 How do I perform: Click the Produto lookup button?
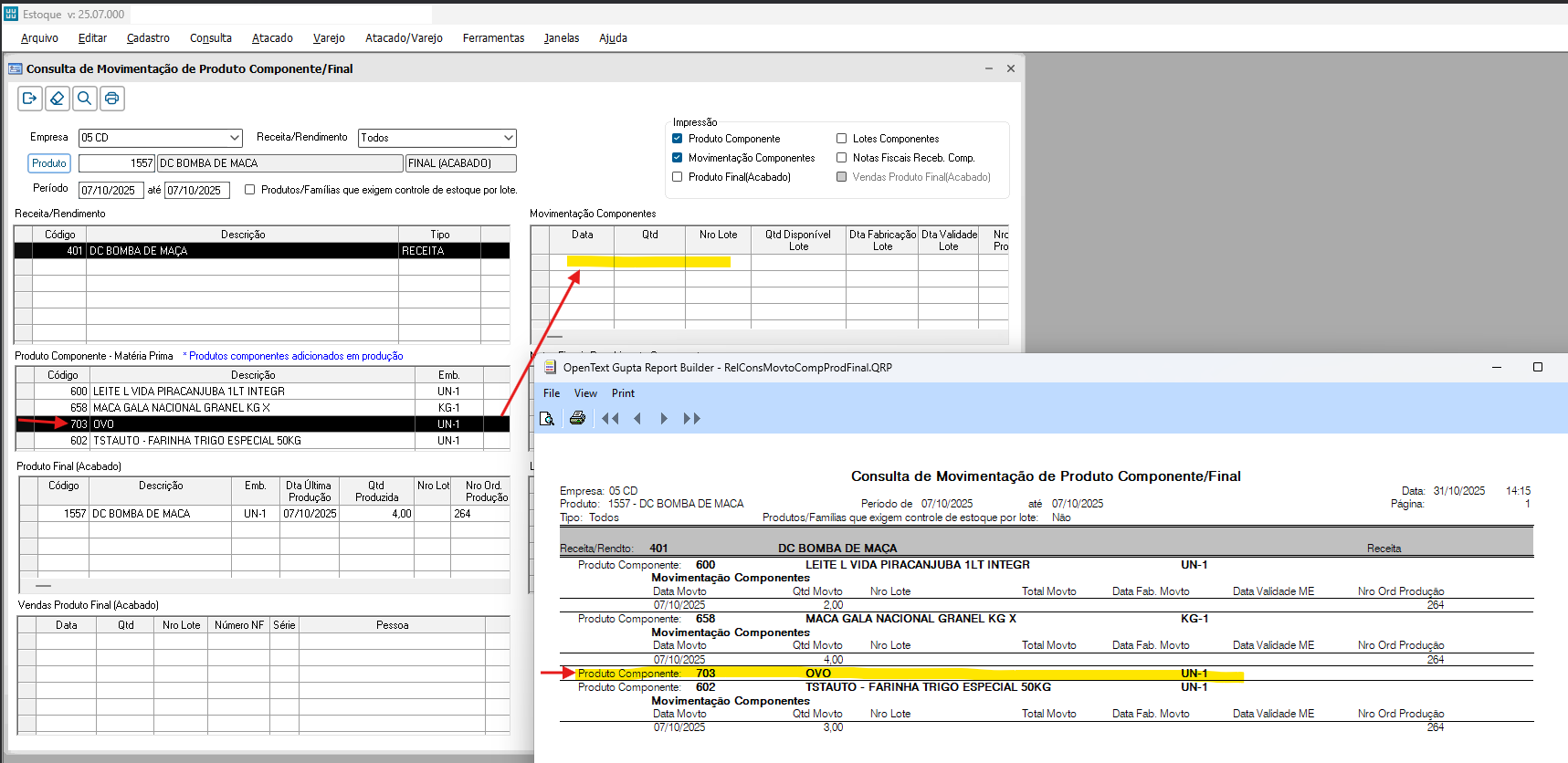[49, 163]
